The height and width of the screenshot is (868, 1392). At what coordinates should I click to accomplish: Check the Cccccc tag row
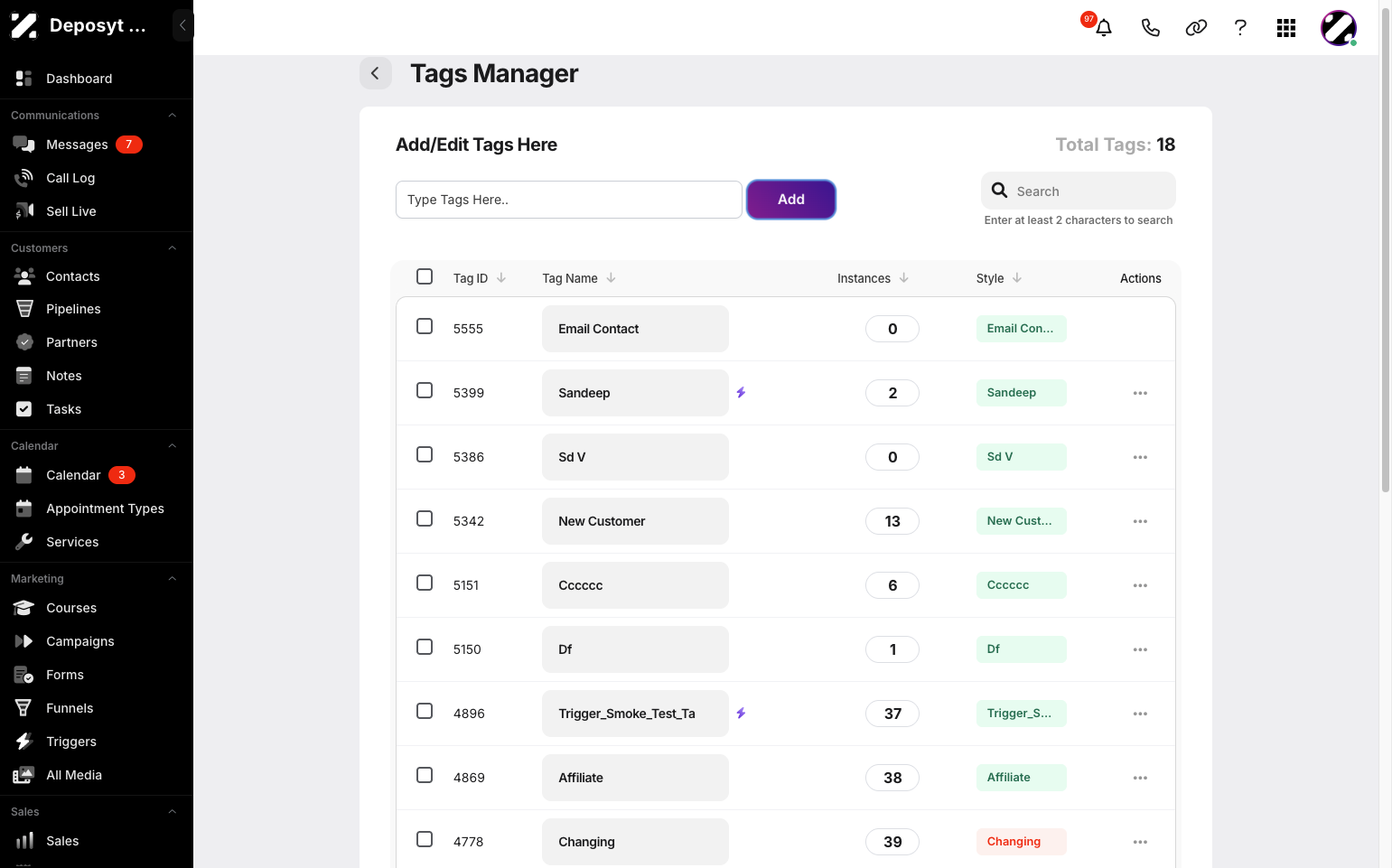coord(425,583)
